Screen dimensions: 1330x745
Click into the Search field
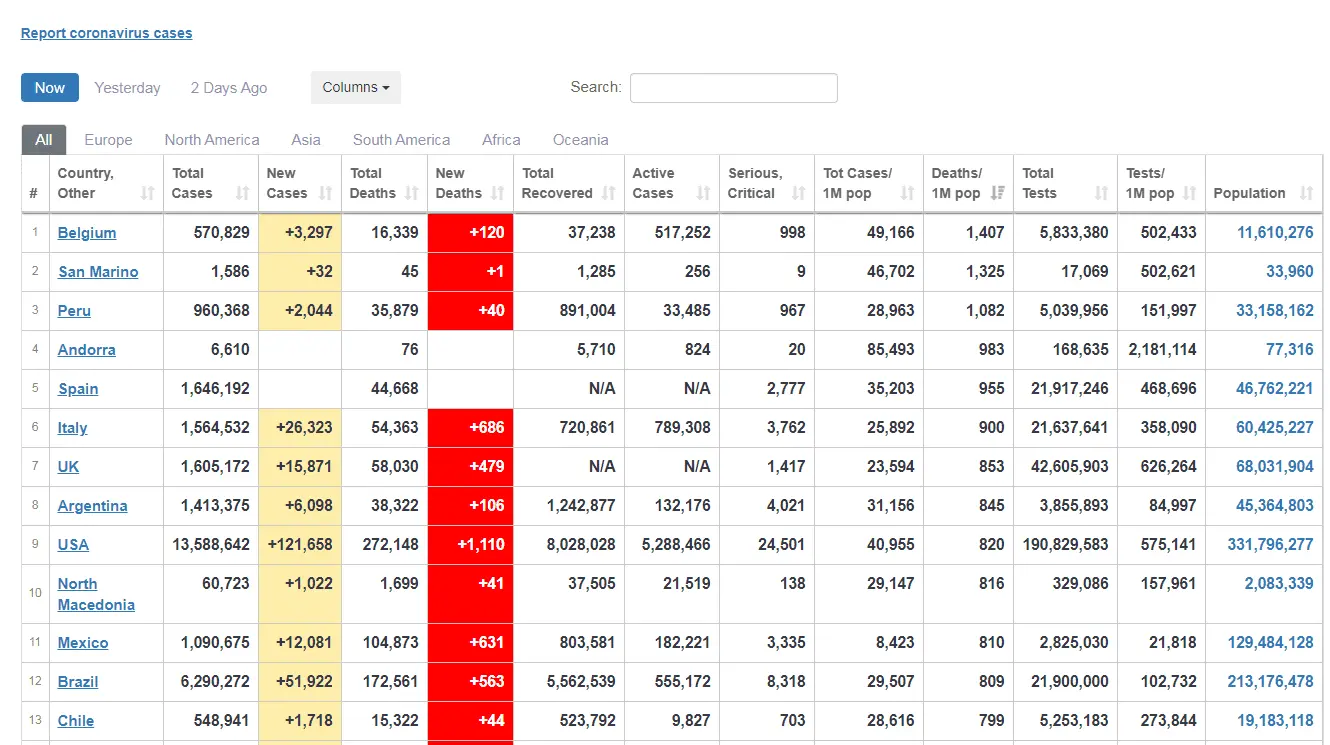(x=733, y=88)
